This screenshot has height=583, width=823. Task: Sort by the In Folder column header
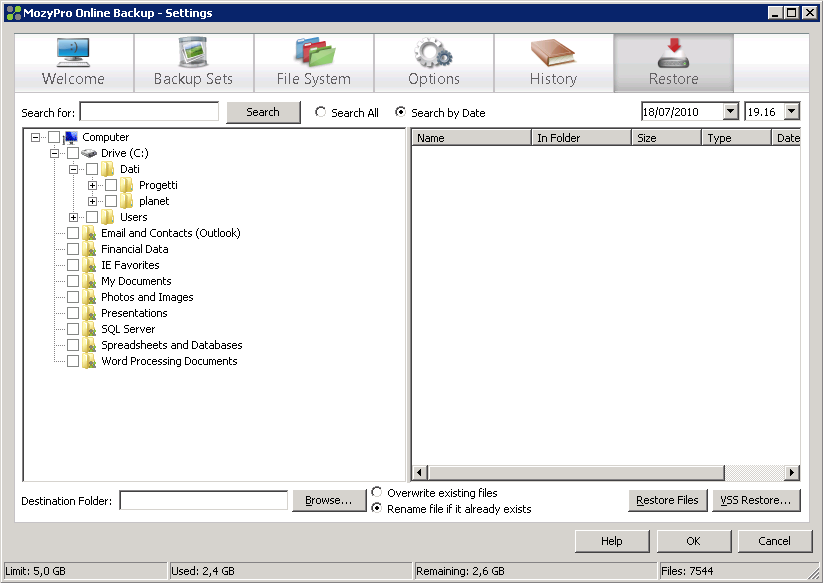(581, 138)
